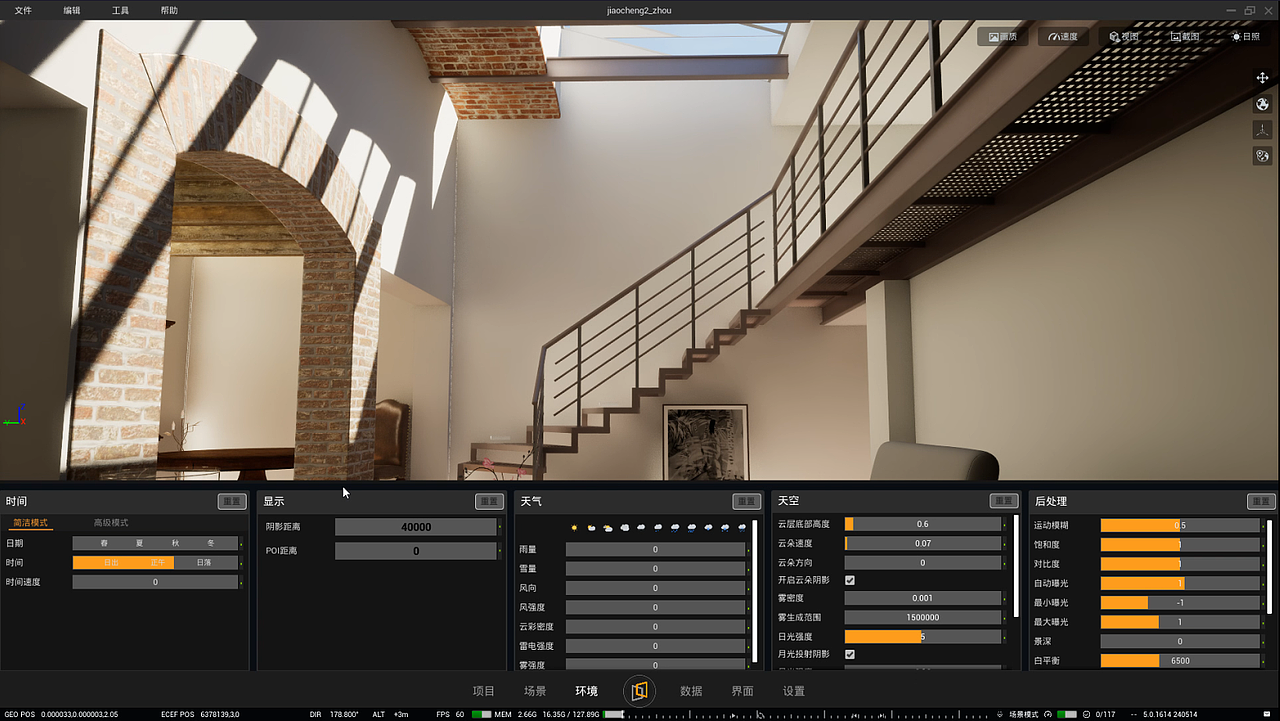Click the axis icon below the globe
Screen dimensions: 1280x721
click(1262, 130)
